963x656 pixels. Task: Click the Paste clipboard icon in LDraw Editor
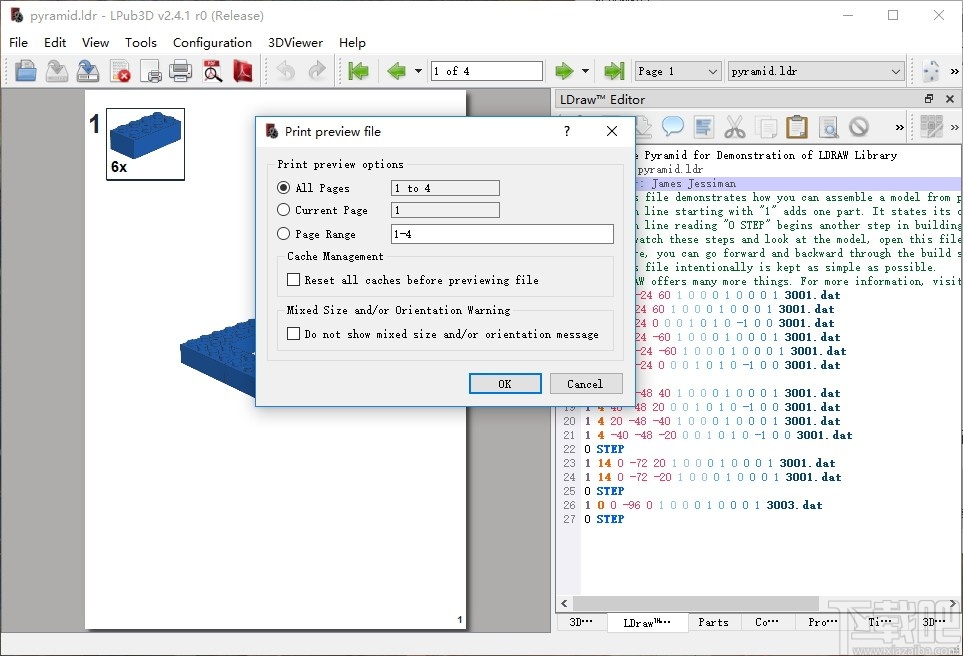pos(797,127)
